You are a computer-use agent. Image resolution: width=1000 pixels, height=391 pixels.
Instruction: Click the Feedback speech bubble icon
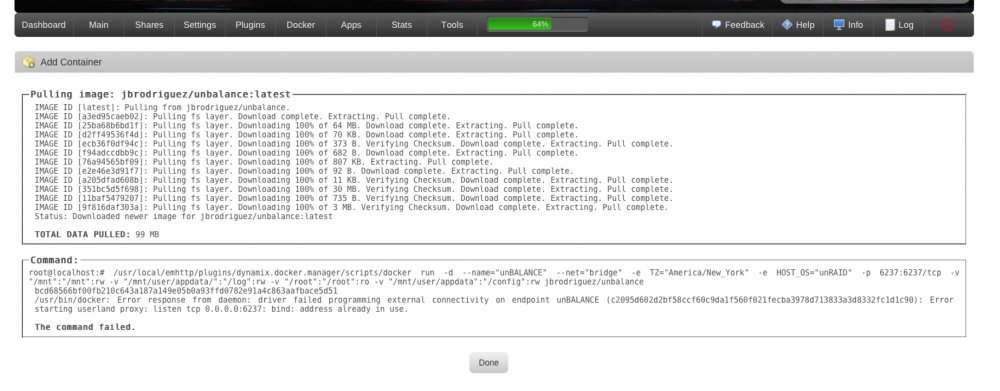coord(716,25)
